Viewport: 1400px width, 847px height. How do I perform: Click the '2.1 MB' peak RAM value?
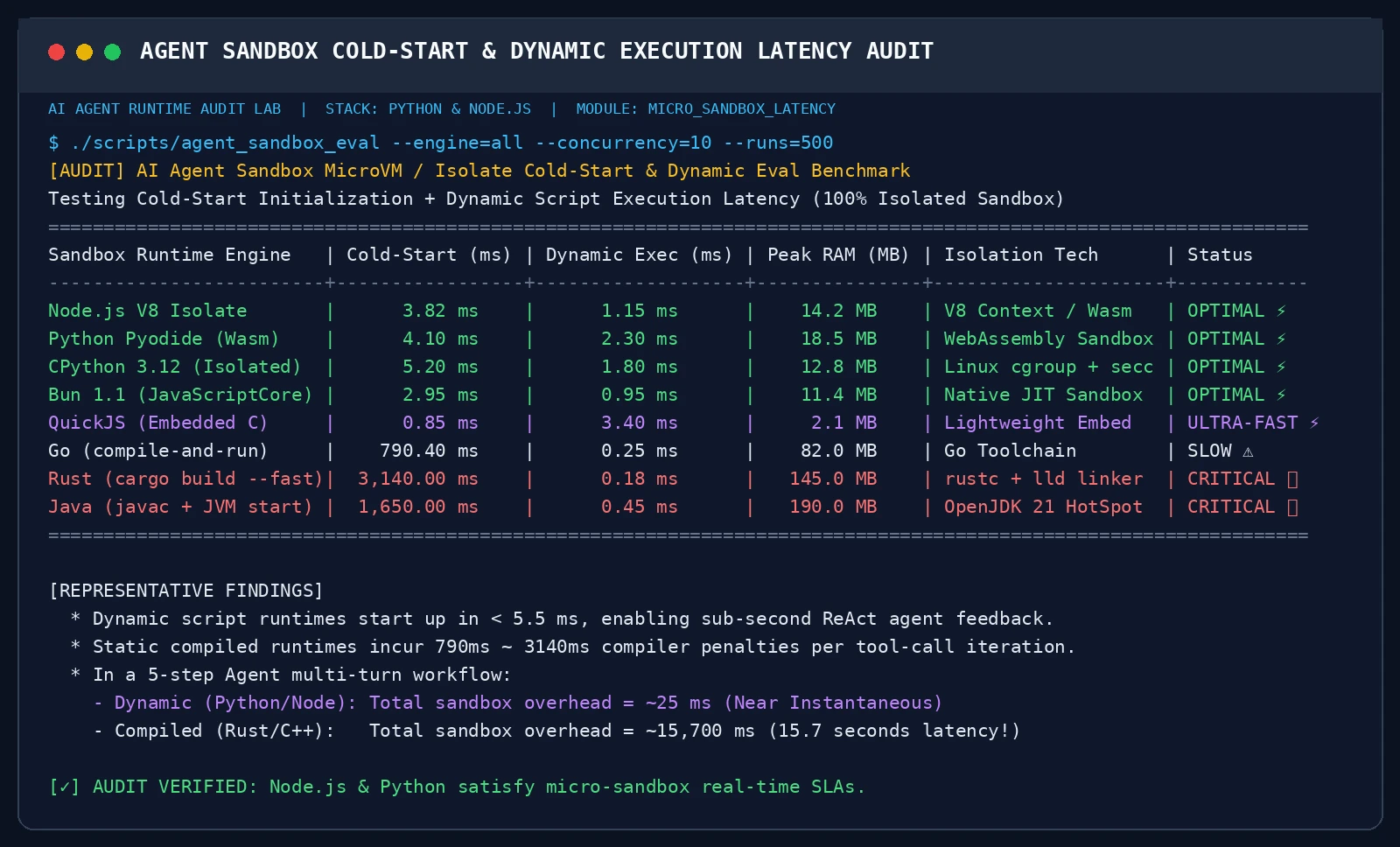pyautogui.click(x=844, y=423)
